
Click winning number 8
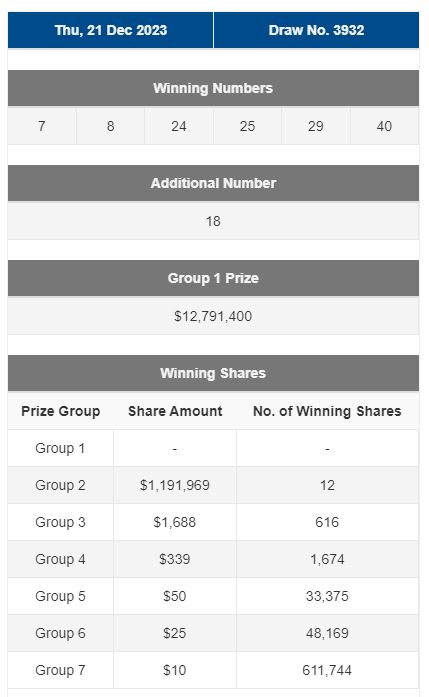tap(111, 126)
